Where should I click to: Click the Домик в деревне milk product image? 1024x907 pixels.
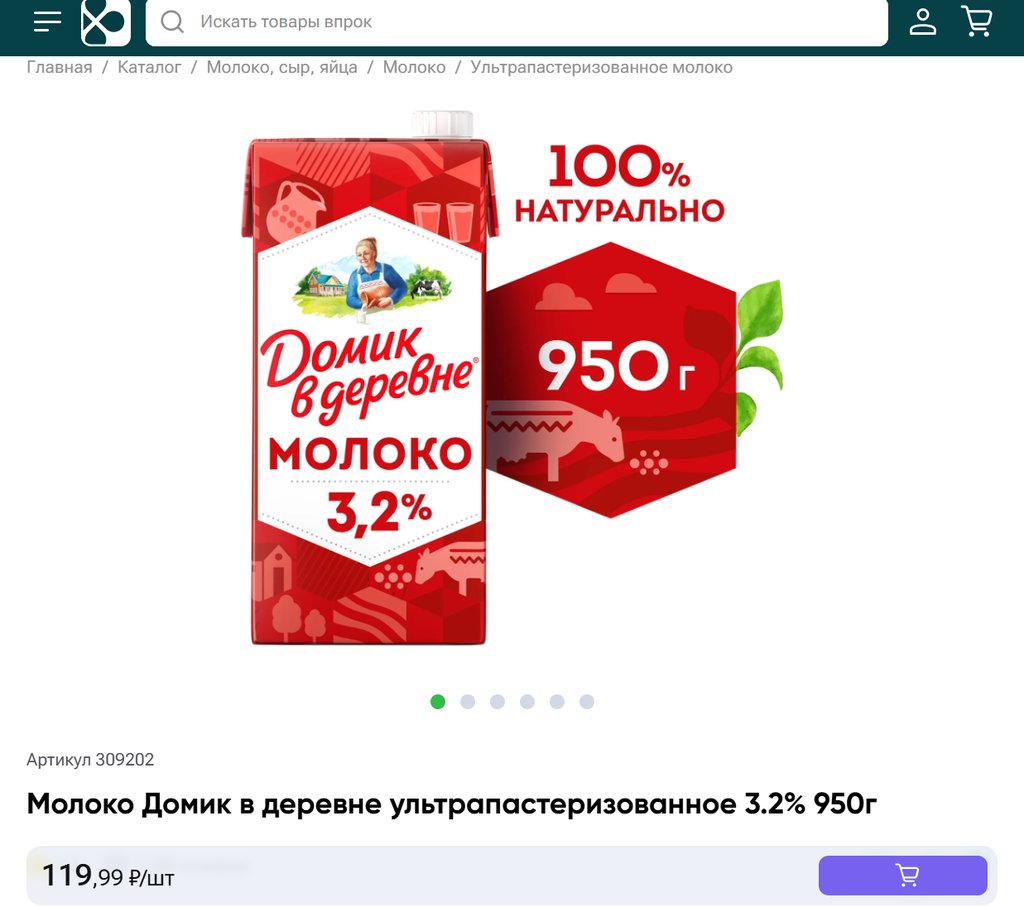tap(511, 379)
